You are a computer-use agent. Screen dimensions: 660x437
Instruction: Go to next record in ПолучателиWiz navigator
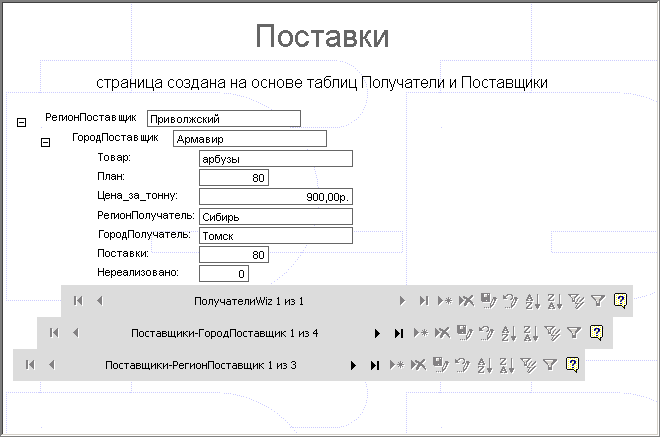[402, 301]
